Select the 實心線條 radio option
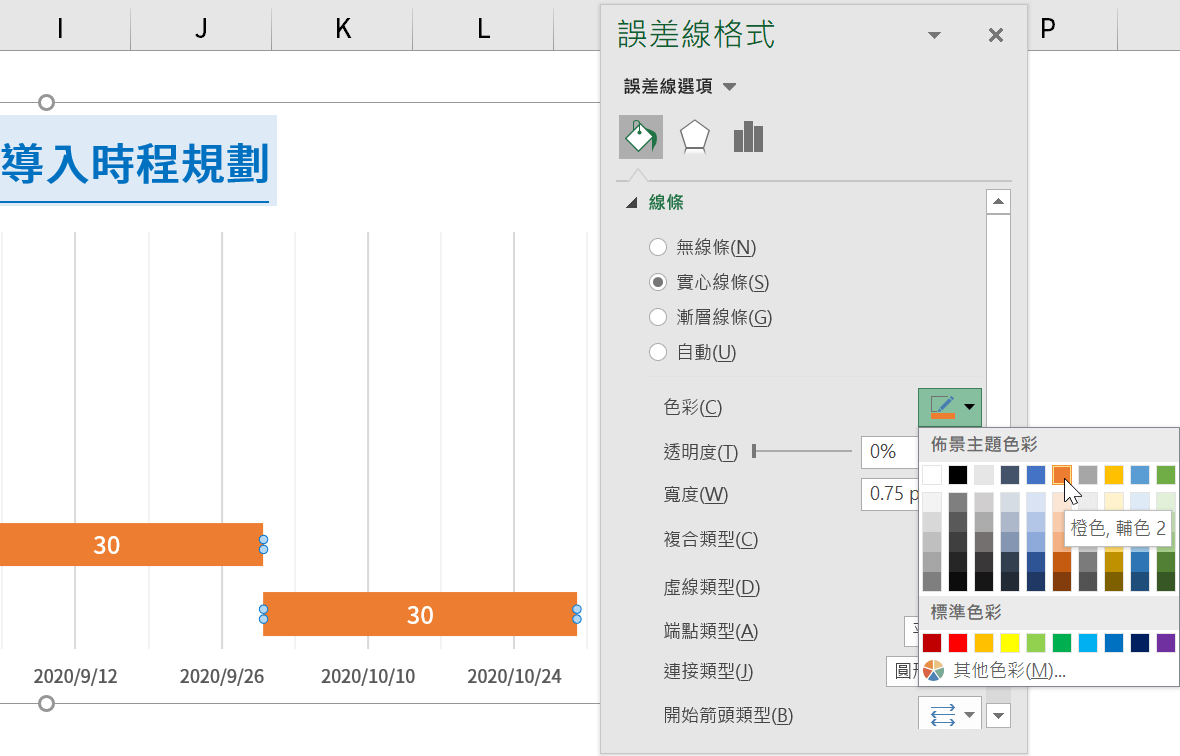The width and height of the screenshot is (1180, 756). (658, 282)
